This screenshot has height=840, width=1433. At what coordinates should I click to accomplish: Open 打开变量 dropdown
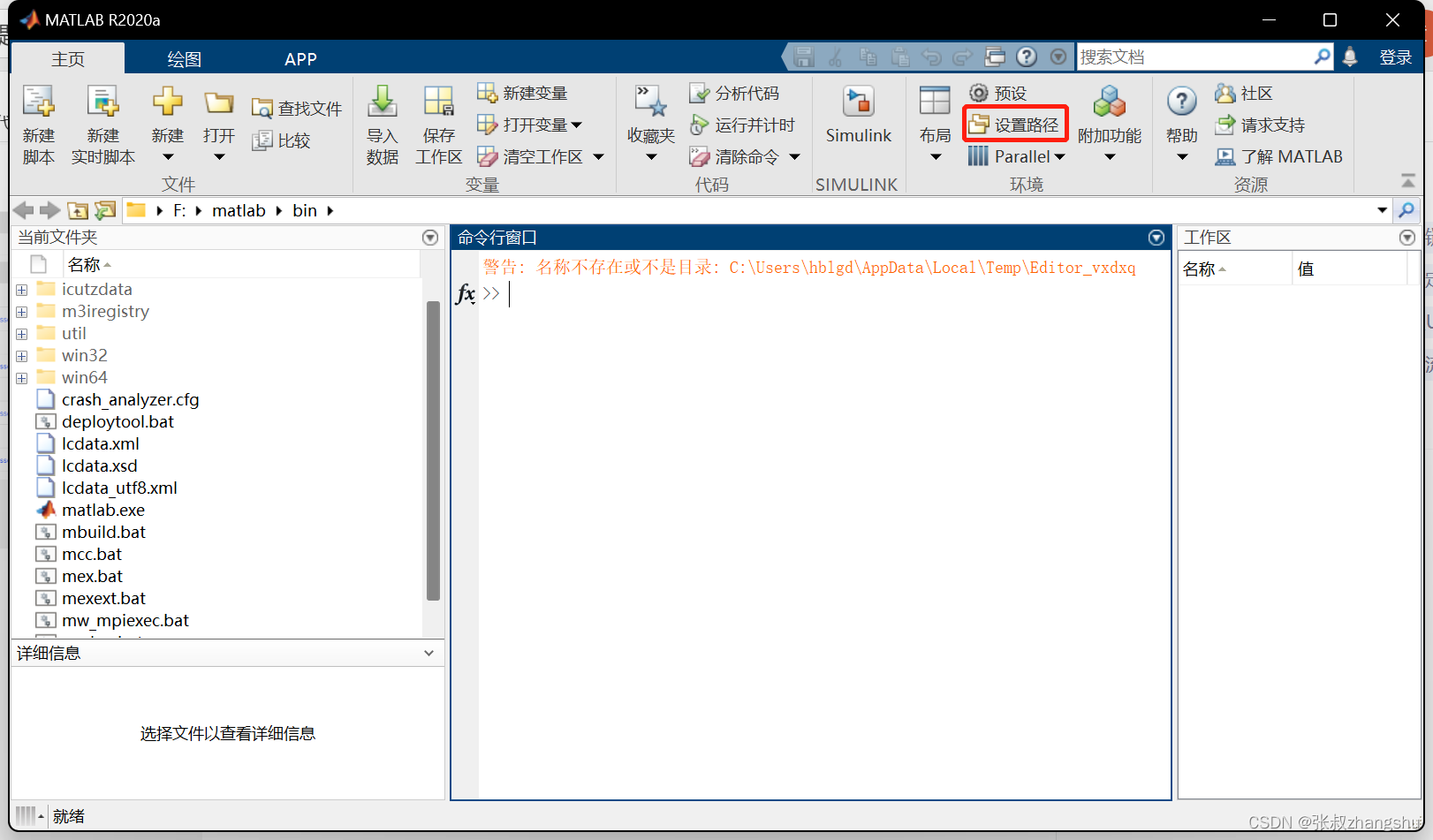pos(576,125)
